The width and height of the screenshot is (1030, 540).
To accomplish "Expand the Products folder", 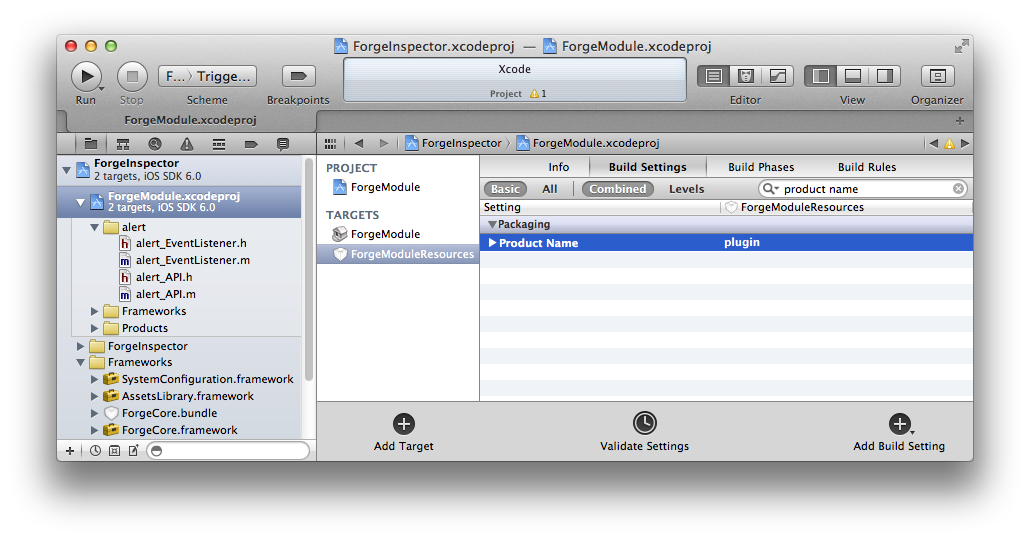I will tap(95, 328).
